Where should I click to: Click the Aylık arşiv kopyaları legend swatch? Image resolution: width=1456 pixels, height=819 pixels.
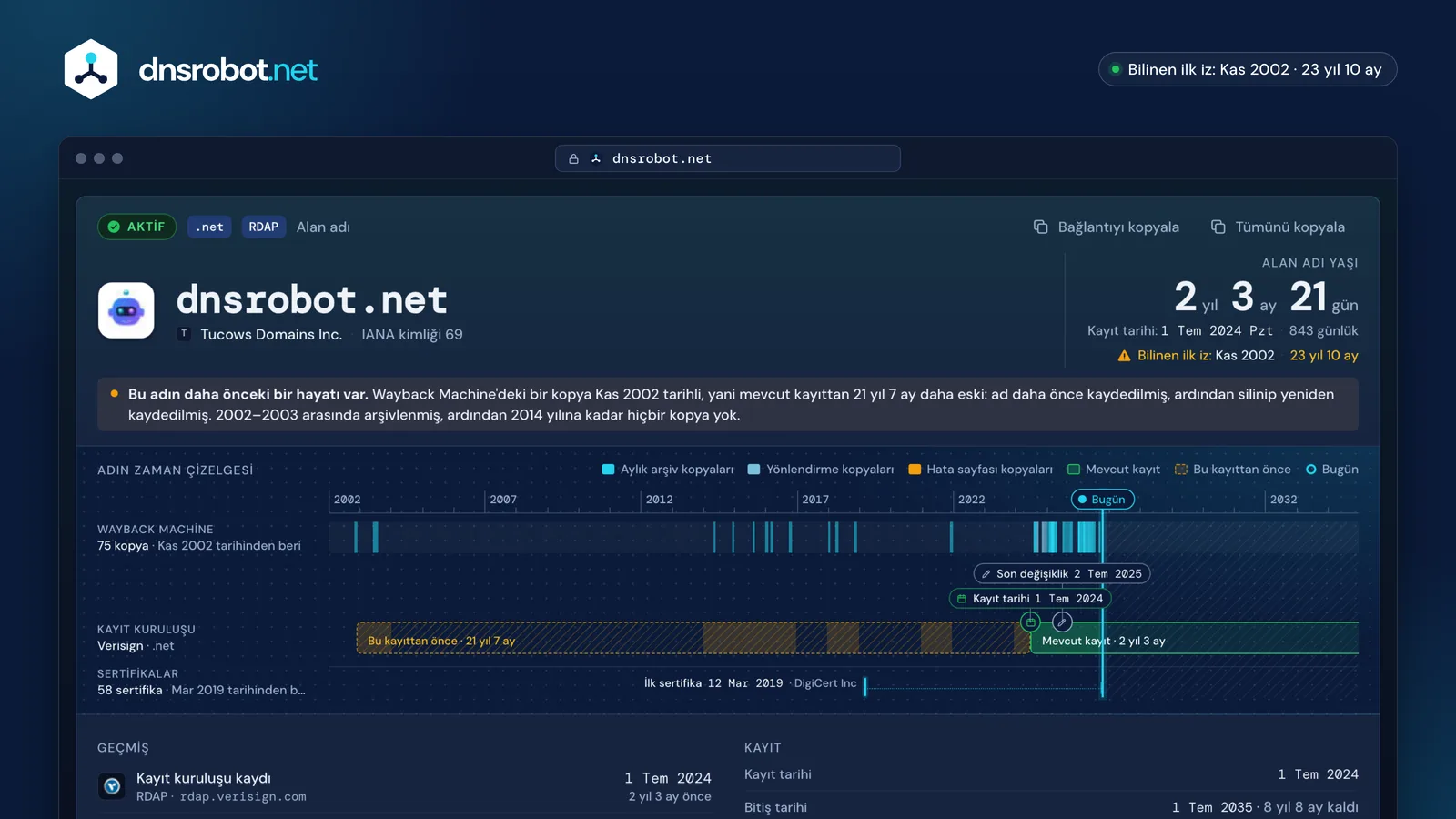pyautogui.click(x=609, y=470)
